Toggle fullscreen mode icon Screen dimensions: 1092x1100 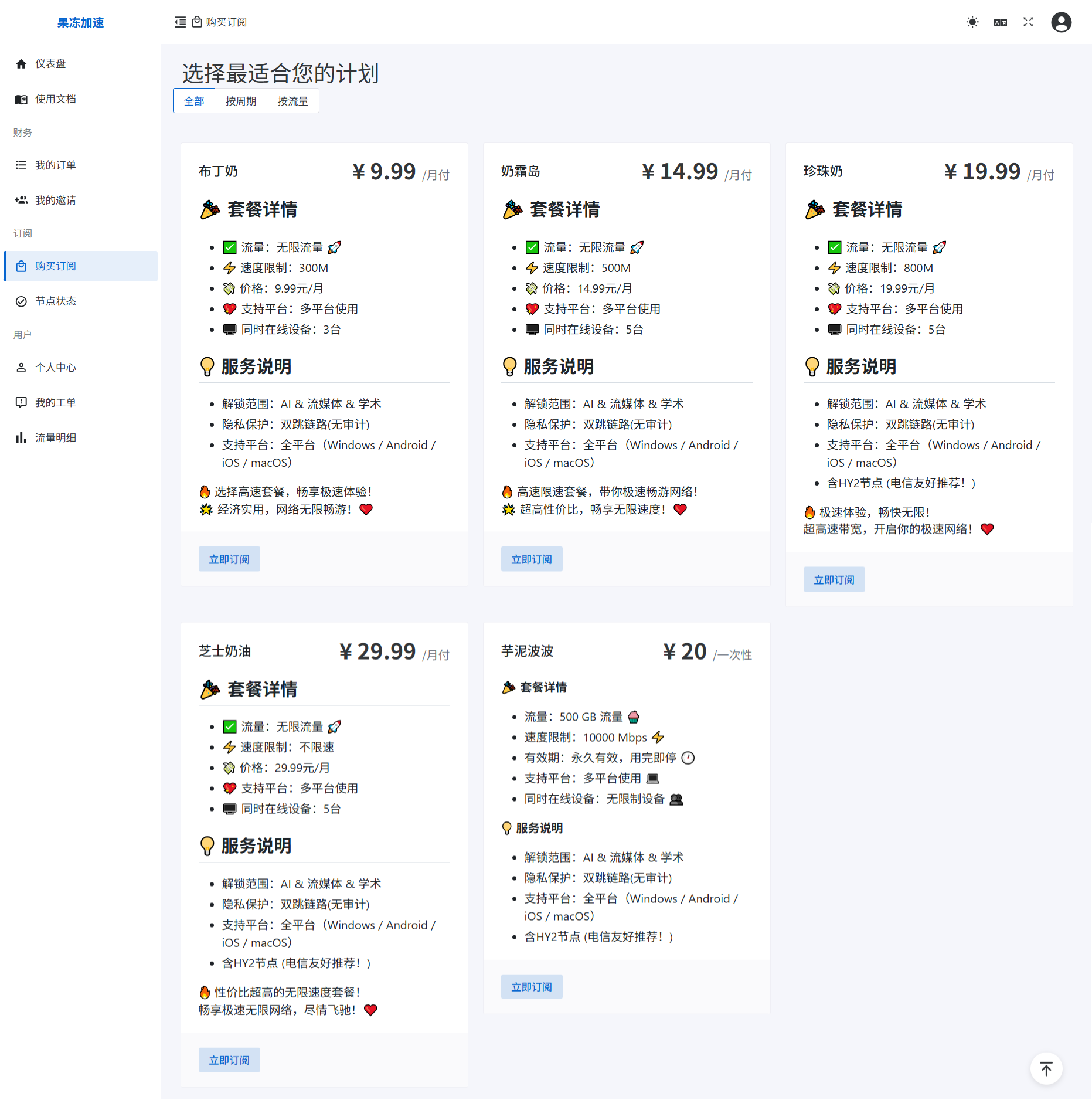[1028, 22]
